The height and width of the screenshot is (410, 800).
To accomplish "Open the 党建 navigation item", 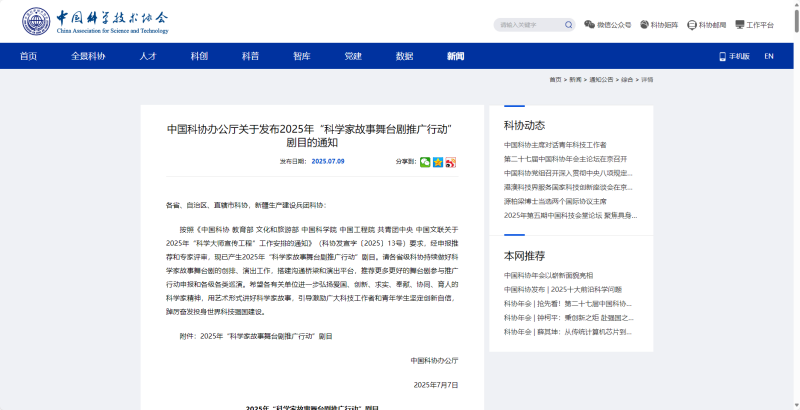I will click(353, 56).
